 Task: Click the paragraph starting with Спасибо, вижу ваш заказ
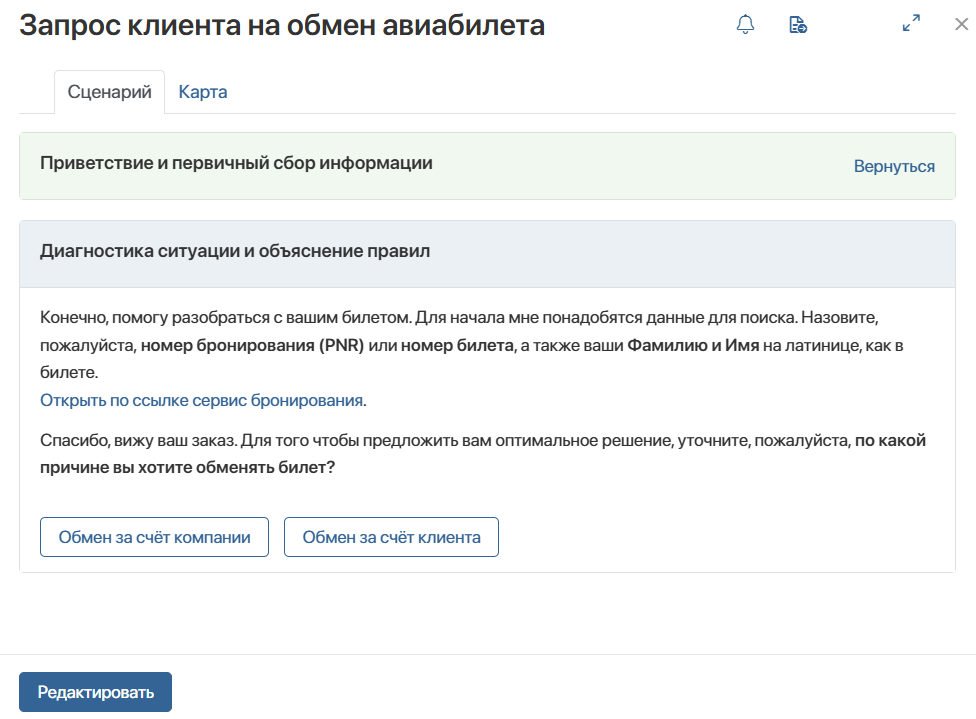pos(400,440)
